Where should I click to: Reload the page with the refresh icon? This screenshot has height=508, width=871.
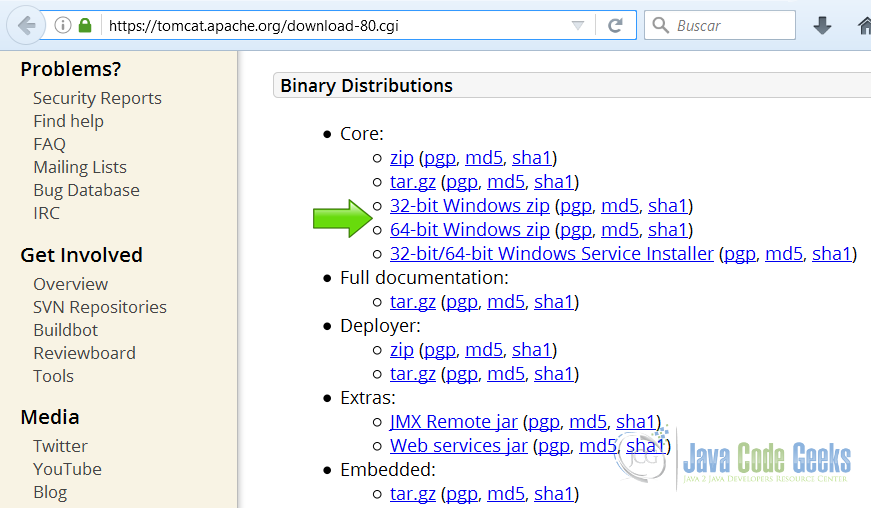pos(615,26)
